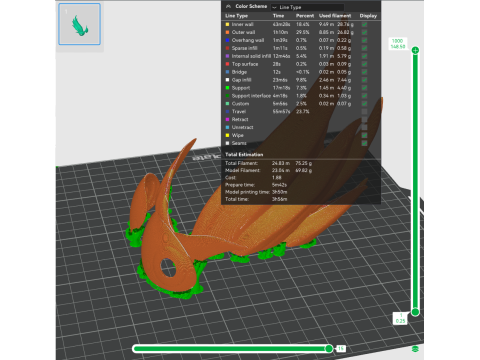This screenshot has width=480, height=360.
Task: Select plate 1 thumbnail
Action: click(79, 24)
